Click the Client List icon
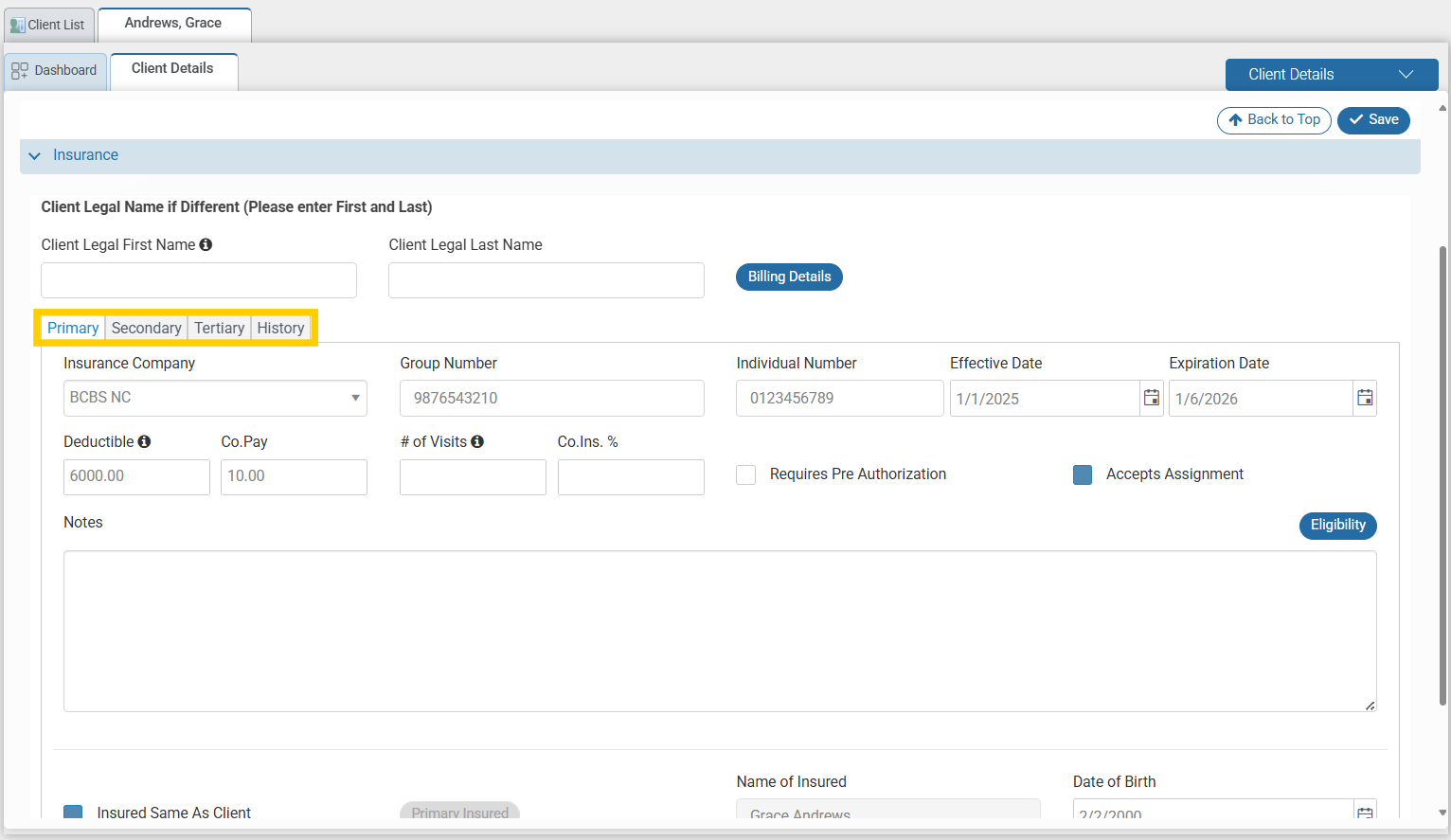The image size is (1451, 840). [19, 25]
